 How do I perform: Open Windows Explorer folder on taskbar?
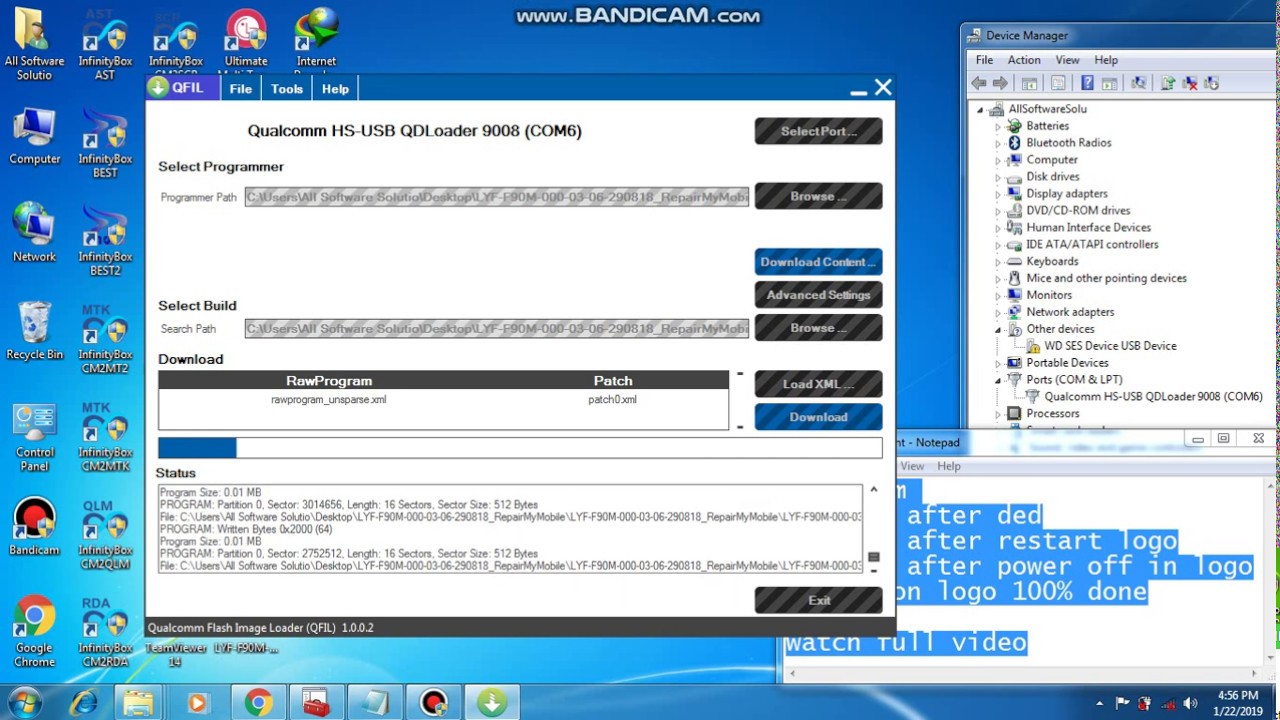pyautogui.click(x=138, y=703)
